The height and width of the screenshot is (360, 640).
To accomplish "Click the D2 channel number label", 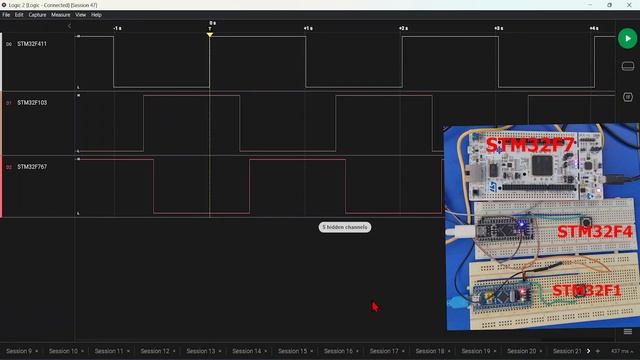I will coord(9,167).
